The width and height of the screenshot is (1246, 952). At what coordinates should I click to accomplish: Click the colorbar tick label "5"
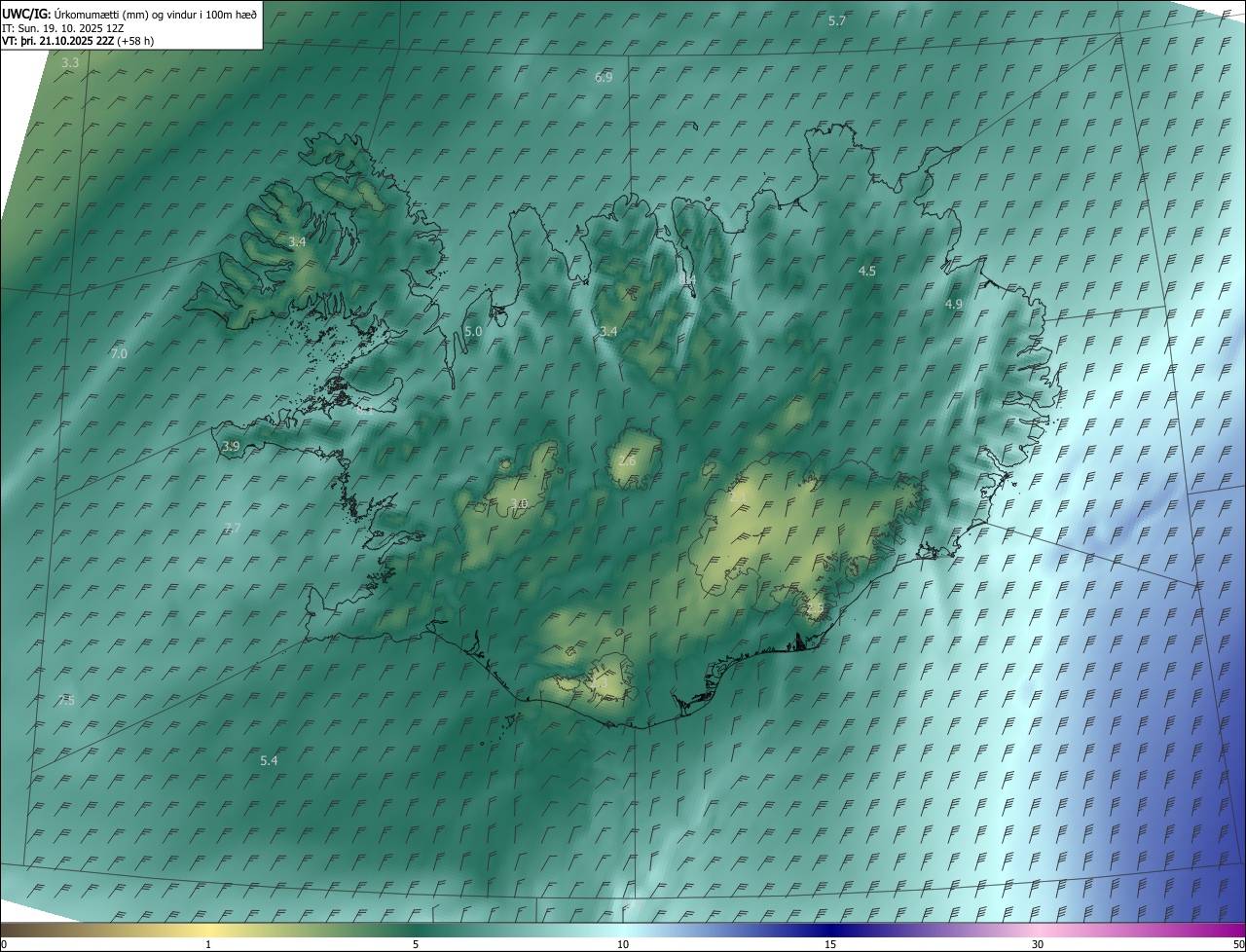pos(416,945)
